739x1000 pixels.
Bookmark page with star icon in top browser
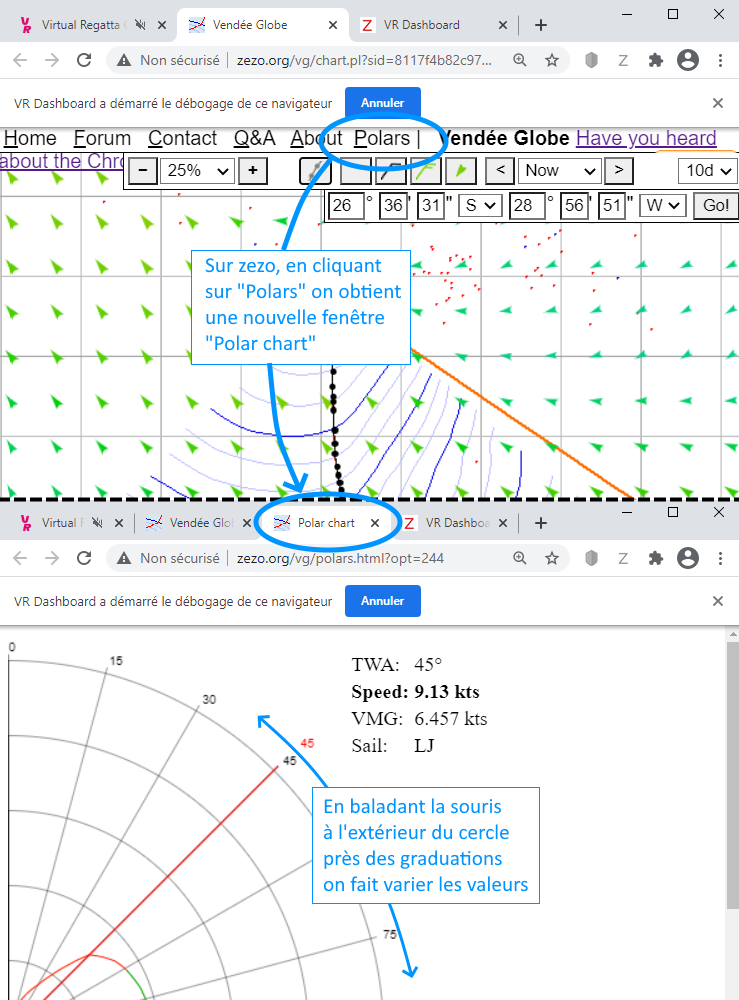(x=551, y=60)
